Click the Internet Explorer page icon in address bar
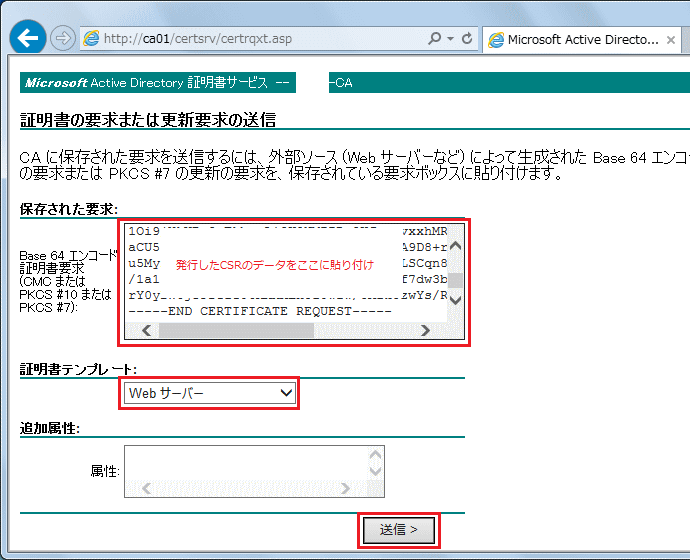Viewport: 690px width, 560px height. pos(92,39)
